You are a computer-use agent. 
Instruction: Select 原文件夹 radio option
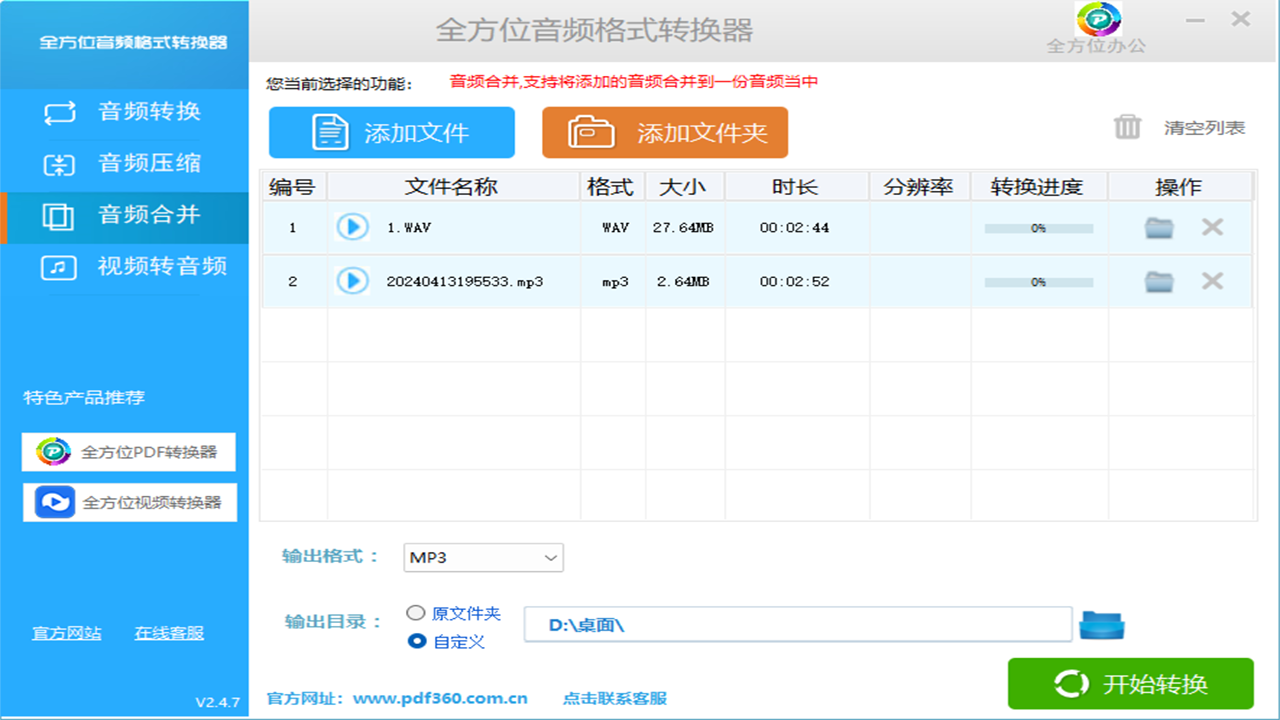click(x=417, y=613)
